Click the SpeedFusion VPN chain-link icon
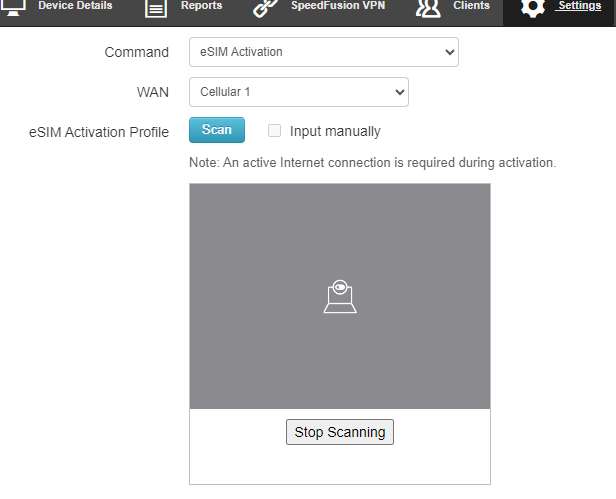This screenshot has width=616, height=499. click(x=265, y=9)
